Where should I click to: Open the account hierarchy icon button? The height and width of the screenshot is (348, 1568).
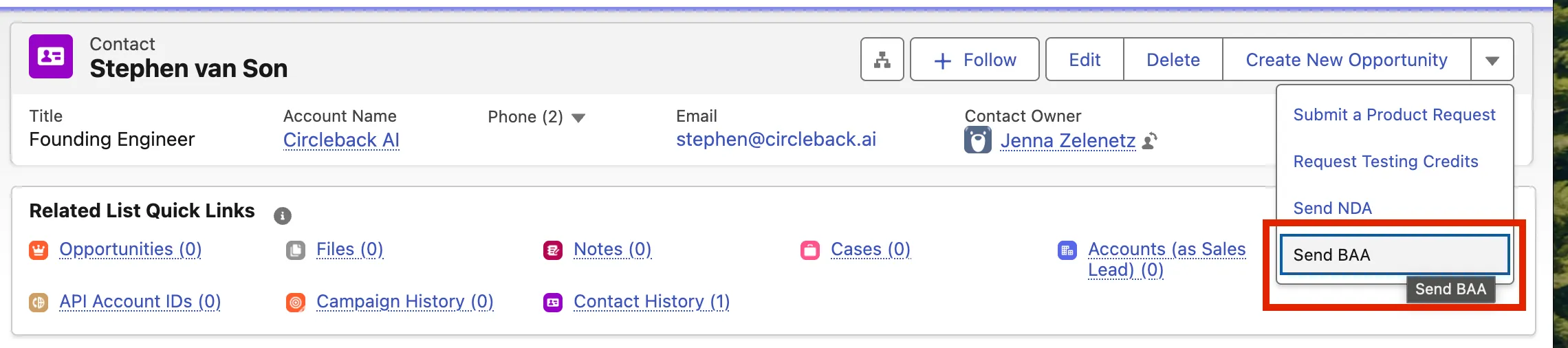click(882, 60)
